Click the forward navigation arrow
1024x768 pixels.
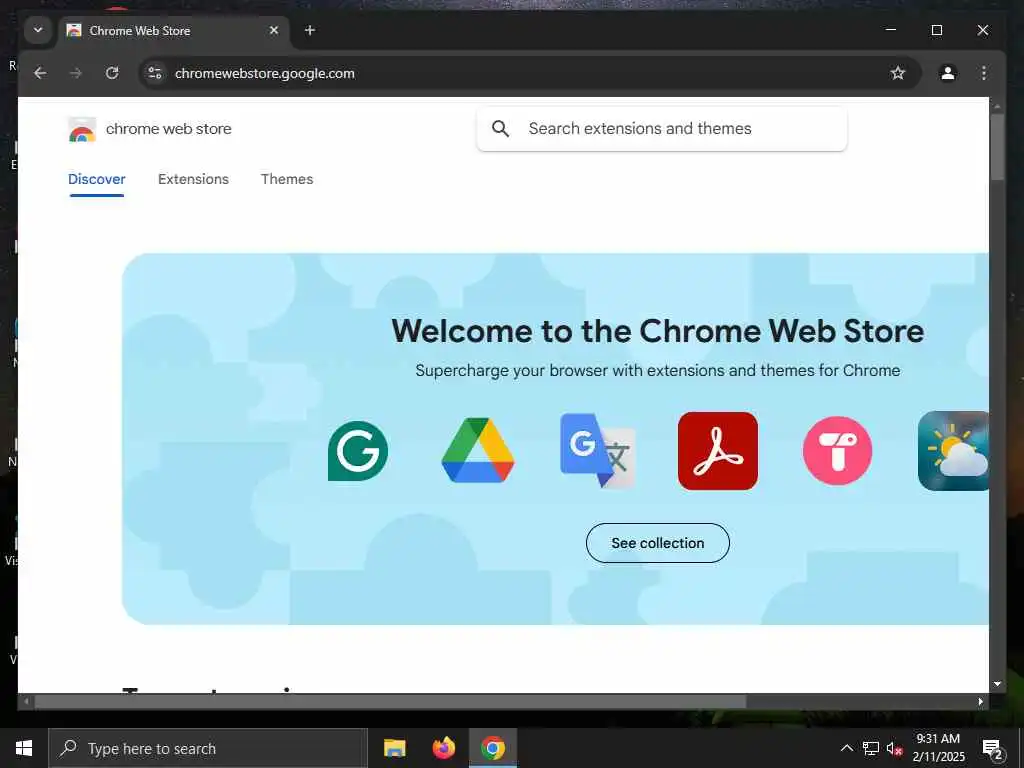[x=76, y=73]
